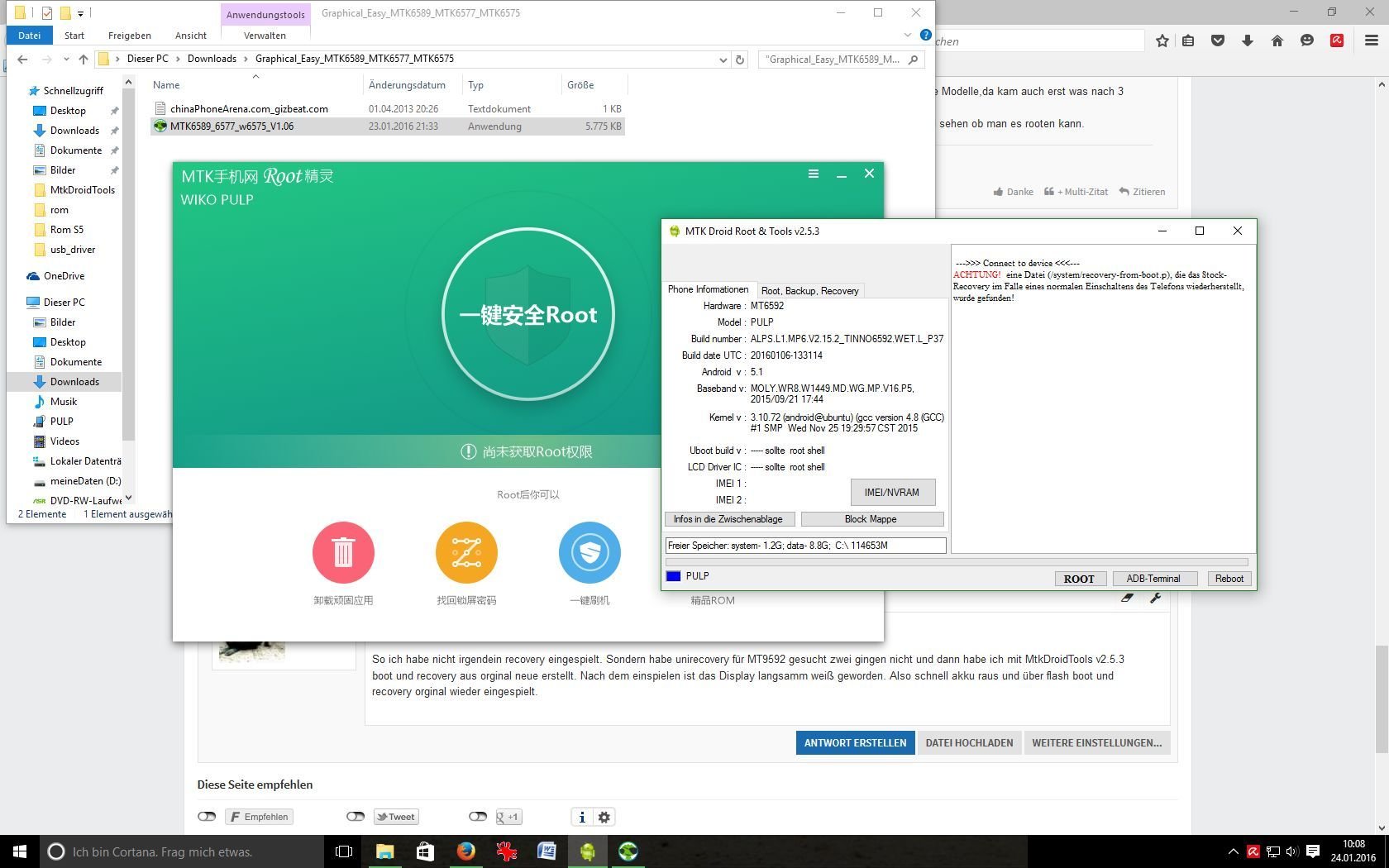Screen dimensions: 1389x868
Task: Click Dieser PC breadcrumb in address bar
Action: point(147,59)
